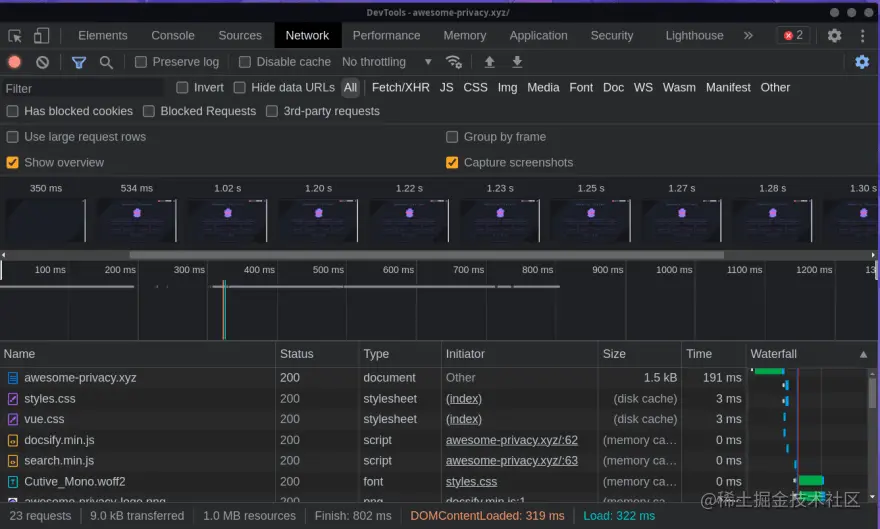This screenshot has width=880, height=529.
Task: Open the No throttling dropdown
Action: (387, 62)
